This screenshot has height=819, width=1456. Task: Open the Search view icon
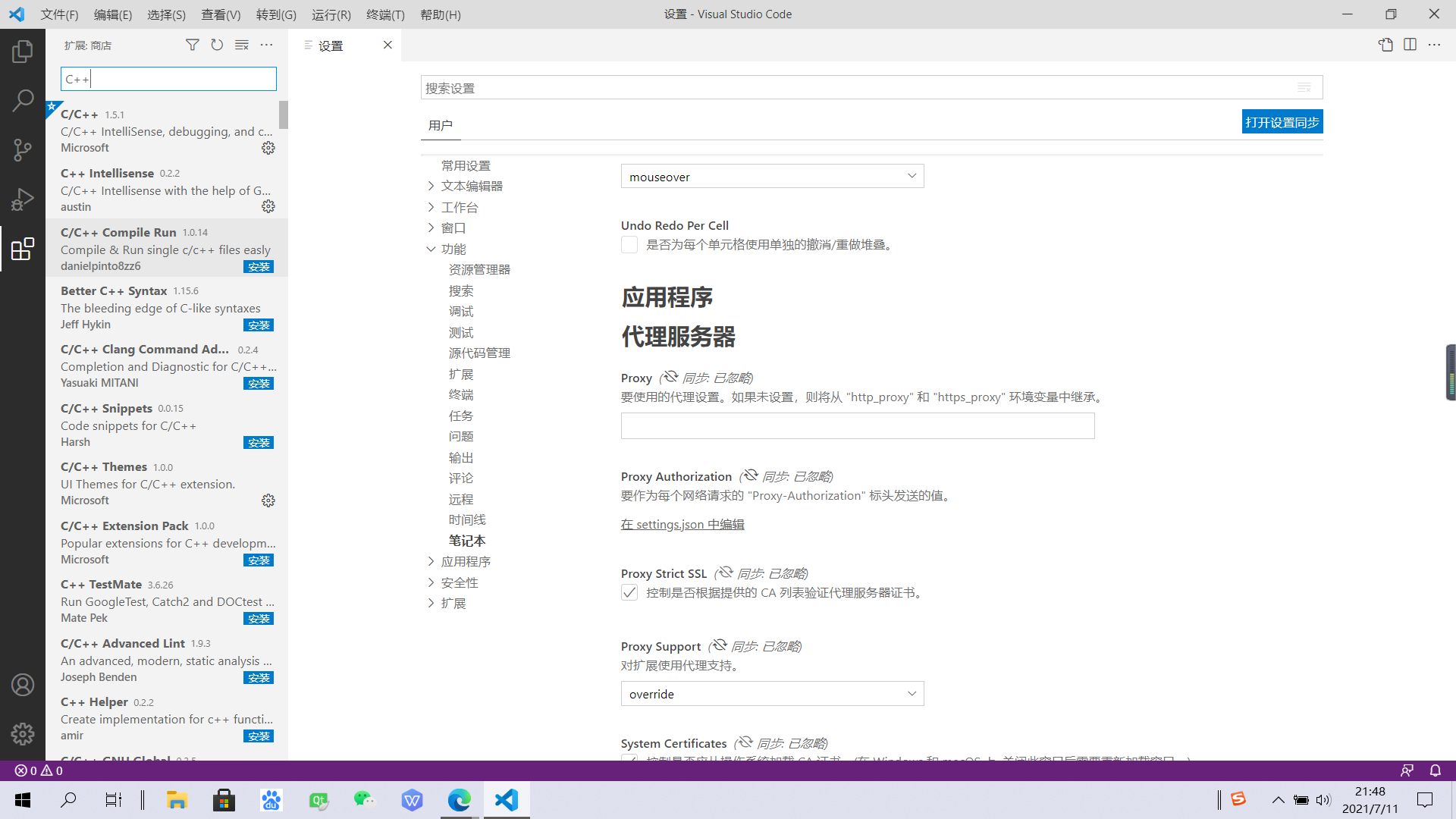(x=23, y=100)
